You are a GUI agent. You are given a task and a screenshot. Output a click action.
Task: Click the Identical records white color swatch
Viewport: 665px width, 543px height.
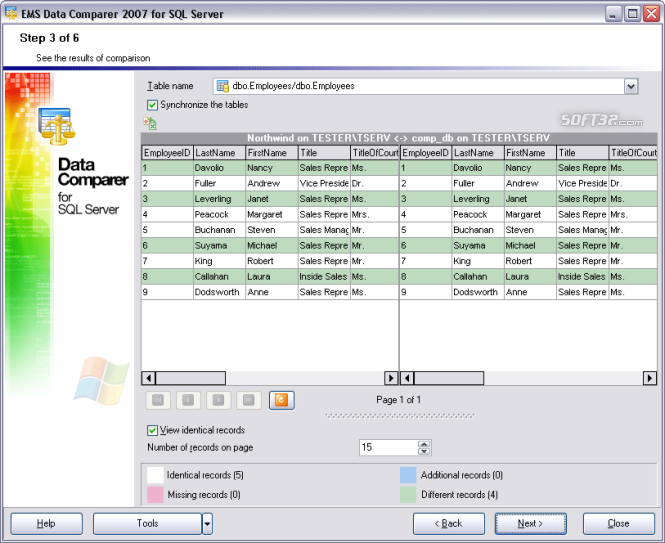click(155, 475)
